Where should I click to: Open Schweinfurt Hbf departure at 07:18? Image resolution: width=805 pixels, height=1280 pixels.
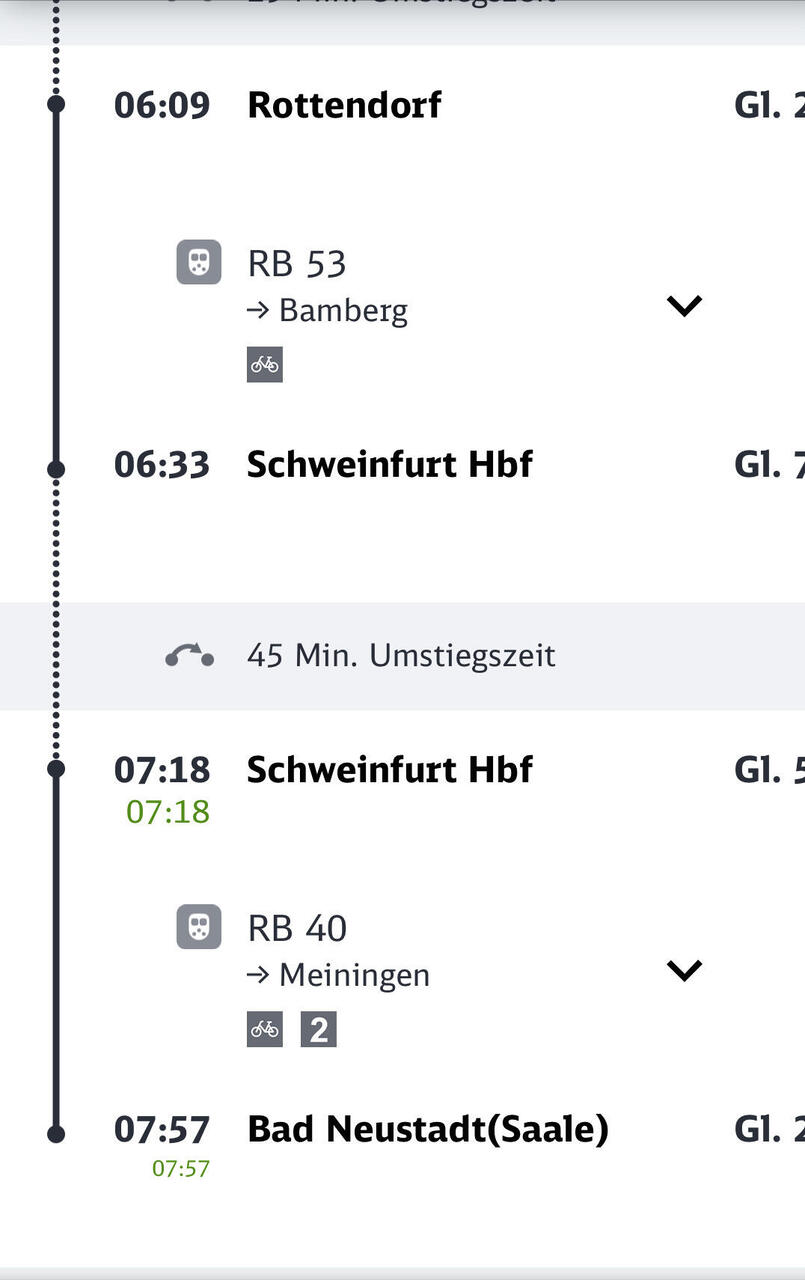(x=390, y=769)
